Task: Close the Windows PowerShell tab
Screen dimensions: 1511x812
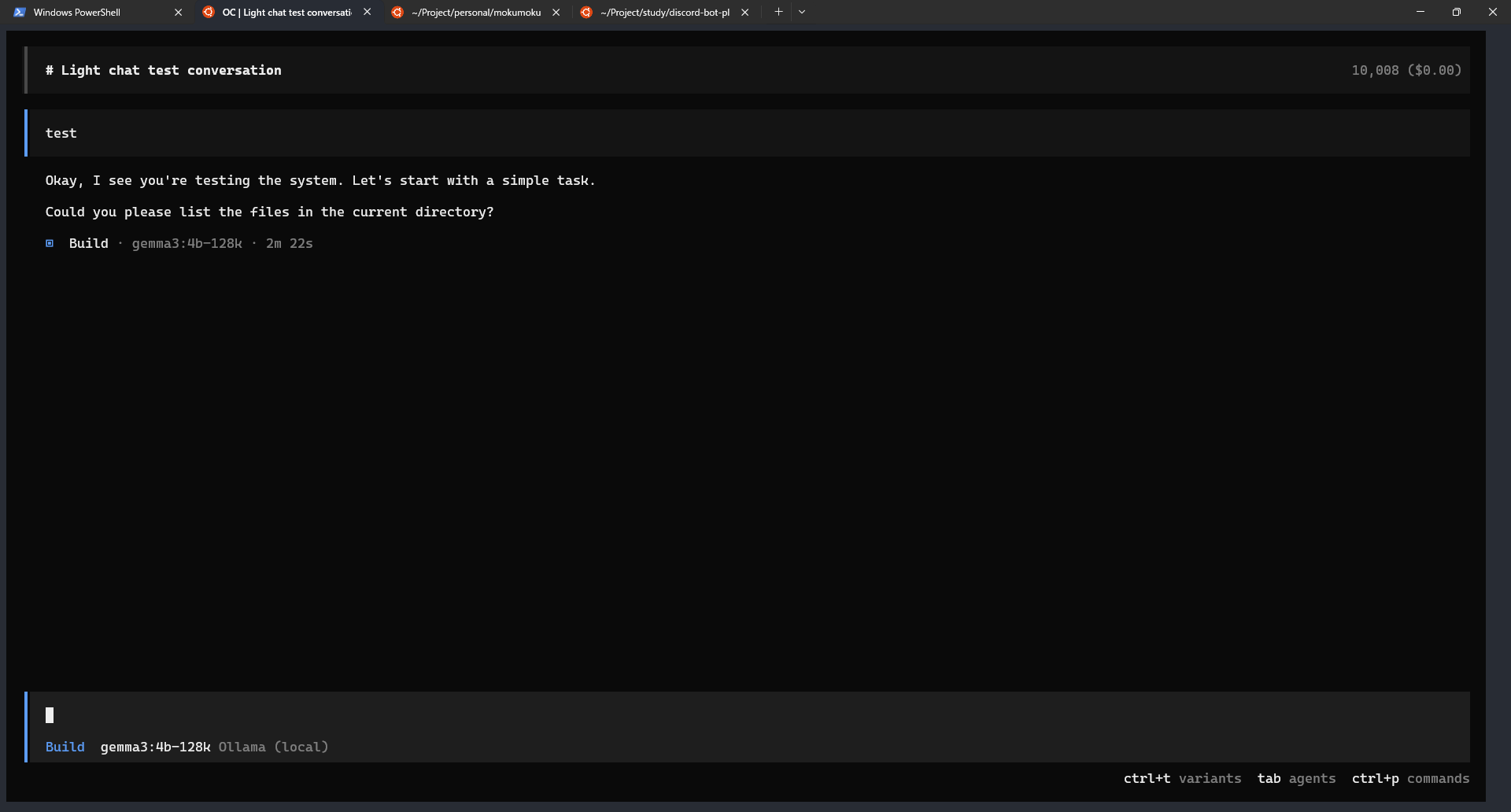Action: [x=178, y=13]
